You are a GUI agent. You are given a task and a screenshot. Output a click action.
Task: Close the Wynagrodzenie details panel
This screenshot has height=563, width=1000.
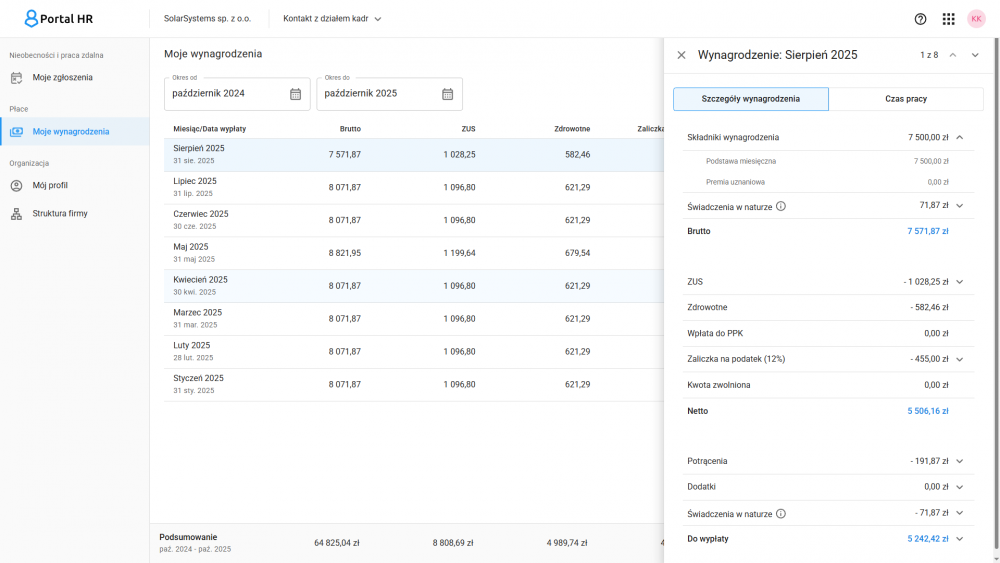[x=682, y=55]
